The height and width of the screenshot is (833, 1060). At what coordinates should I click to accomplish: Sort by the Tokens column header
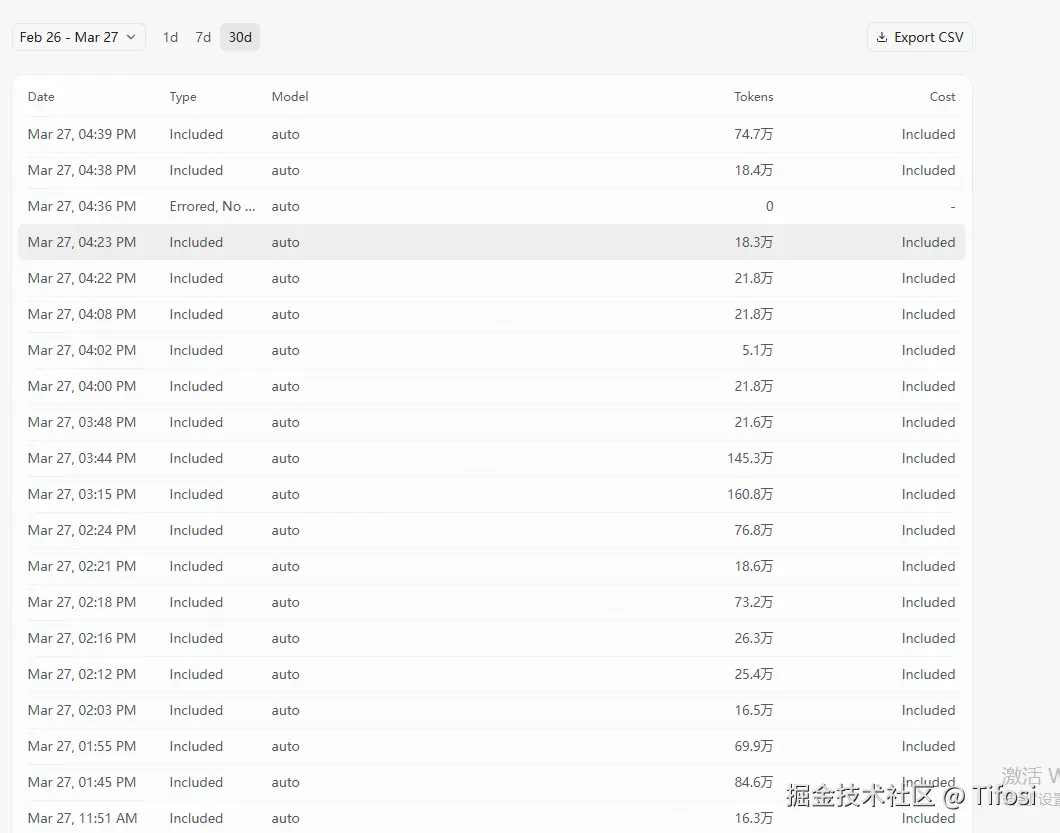tap(754, 96)
